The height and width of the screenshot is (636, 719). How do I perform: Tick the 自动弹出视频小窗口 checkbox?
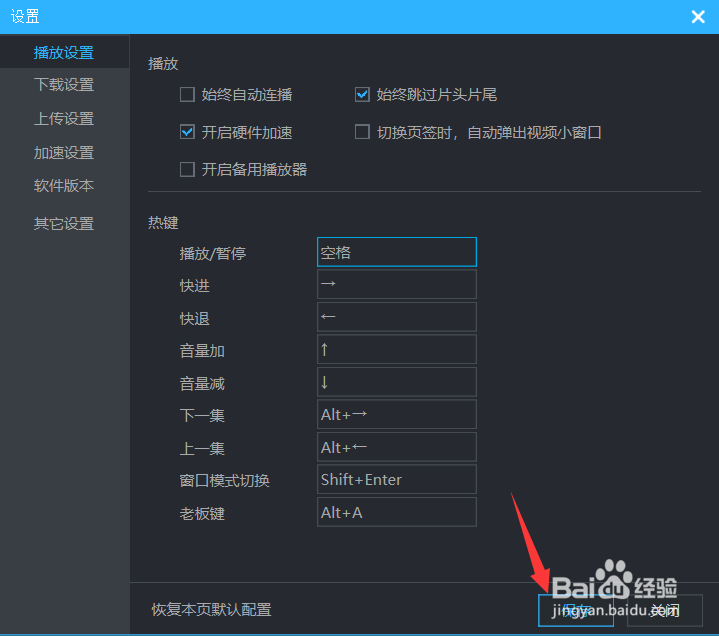(362, 132)
